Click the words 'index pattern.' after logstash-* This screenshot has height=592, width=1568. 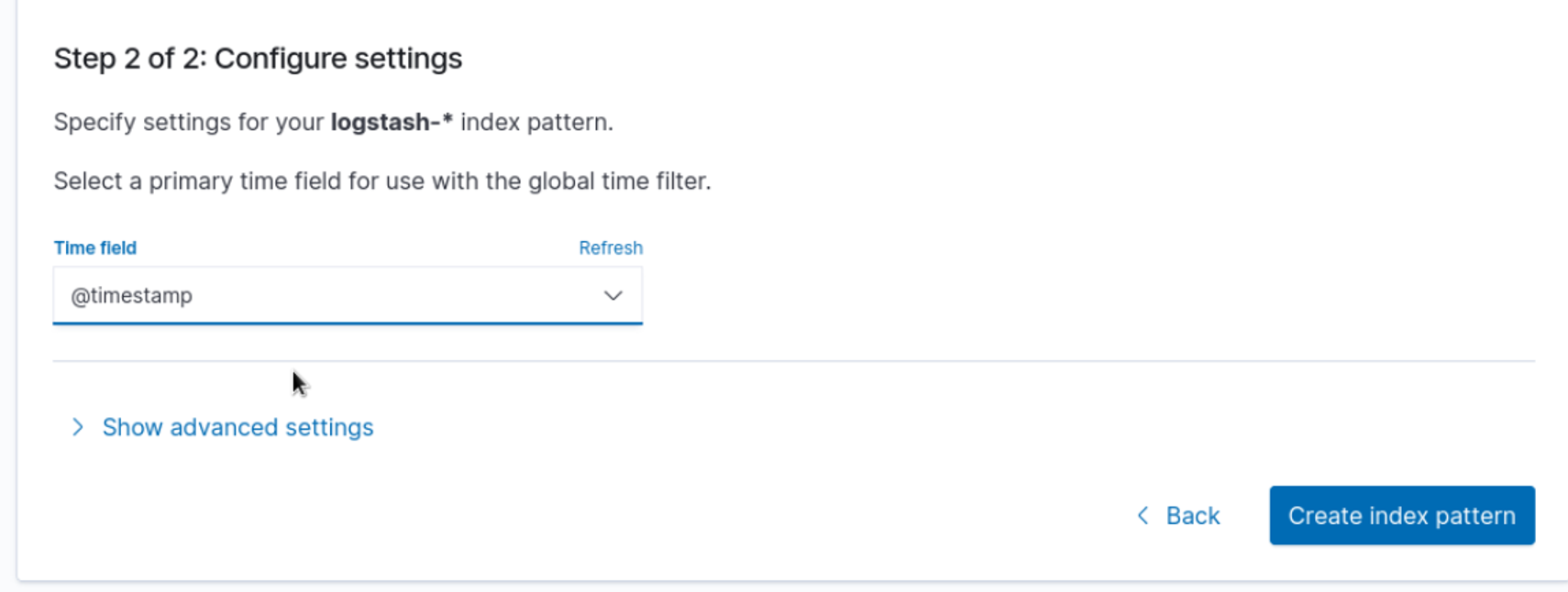coord(536,122)
